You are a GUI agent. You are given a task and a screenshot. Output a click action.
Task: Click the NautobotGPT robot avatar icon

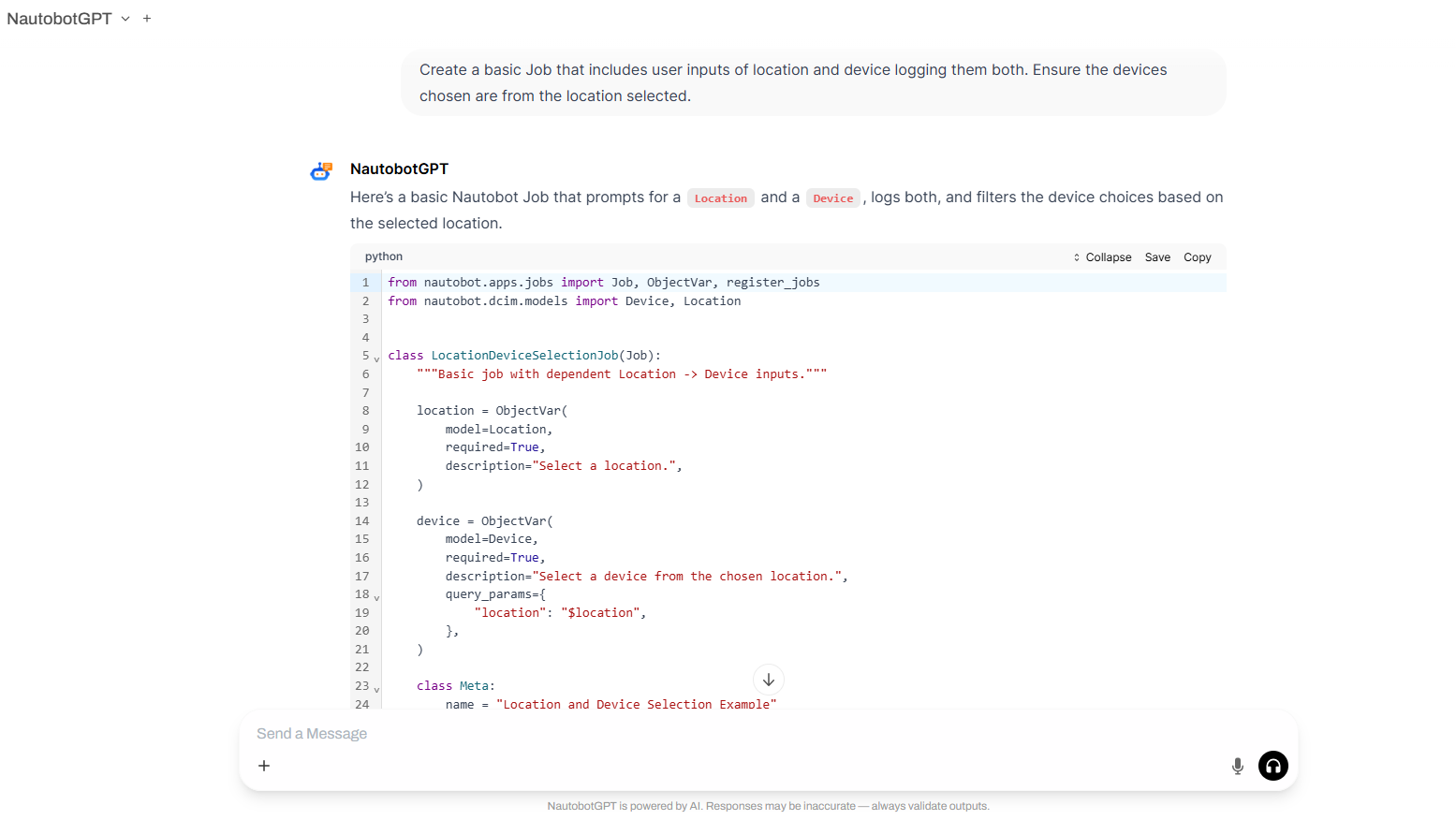[321, 171]
